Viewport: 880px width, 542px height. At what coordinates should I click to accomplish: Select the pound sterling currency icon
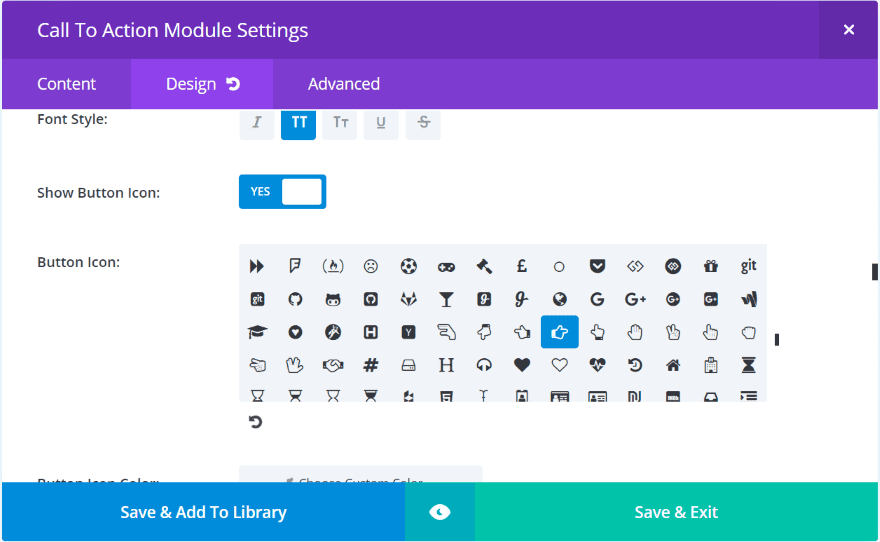(x=521, y=266)
